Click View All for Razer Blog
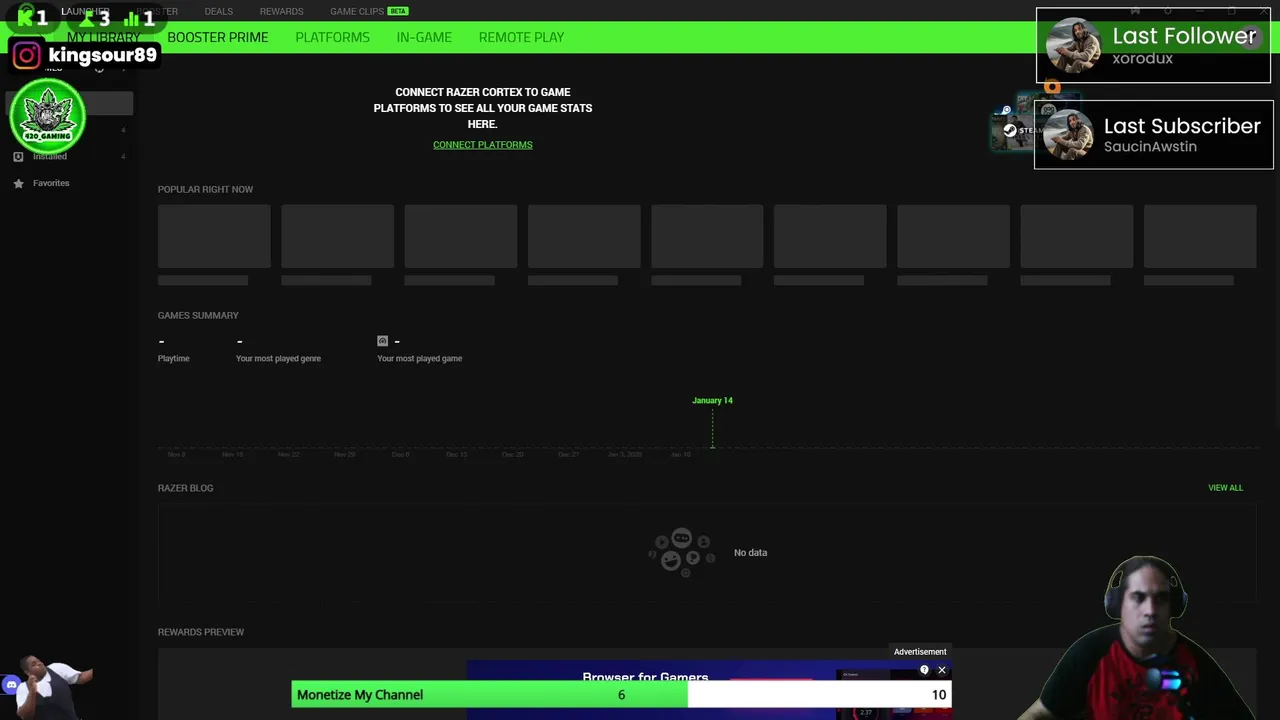This screenshot has height=720, width=1280. point(1225,487)
